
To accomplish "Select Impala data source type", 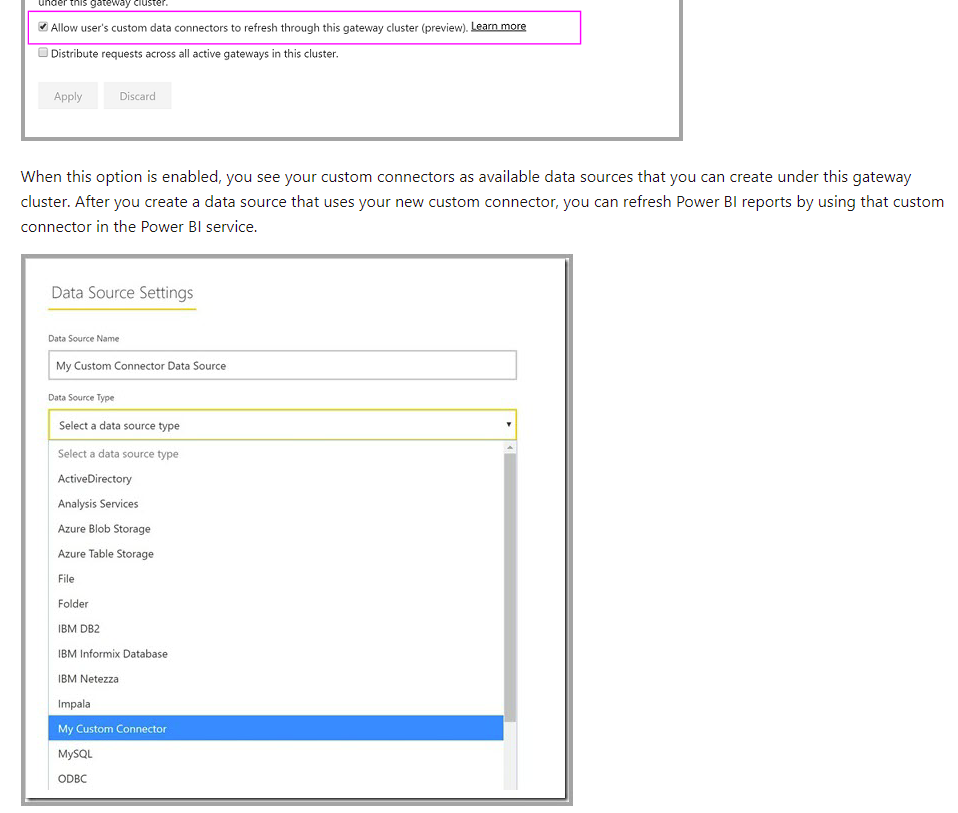I will 276,704.
